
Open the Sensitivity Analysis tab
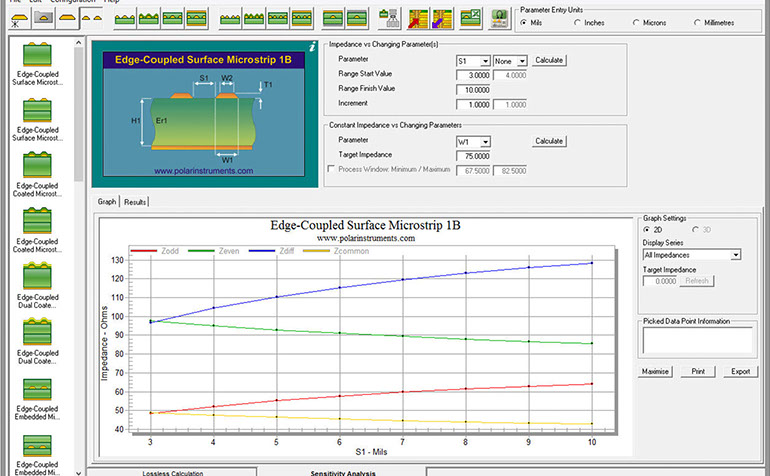coord(341,472)
